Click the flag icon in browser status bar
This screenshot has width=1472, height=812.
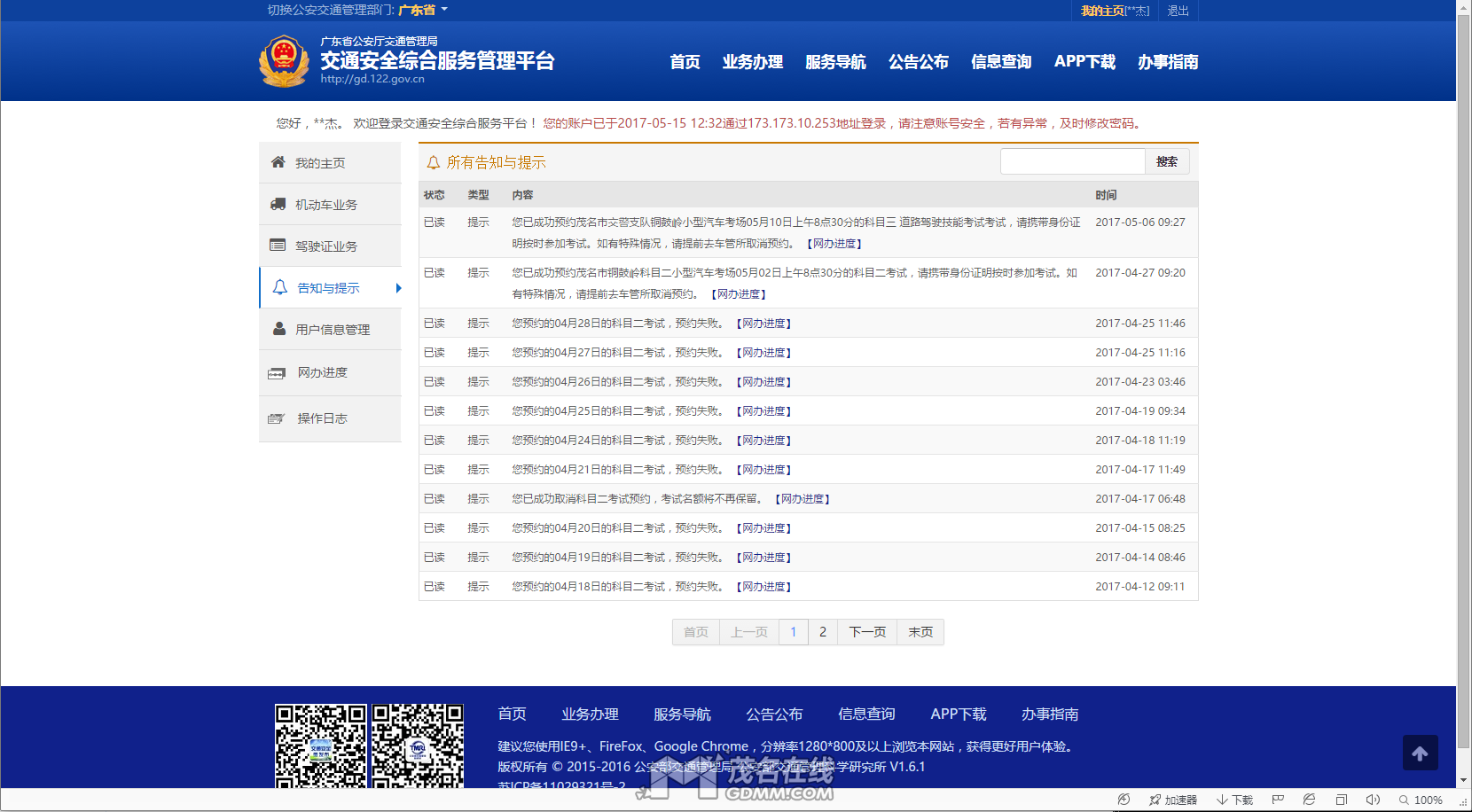coord(1278,800)
